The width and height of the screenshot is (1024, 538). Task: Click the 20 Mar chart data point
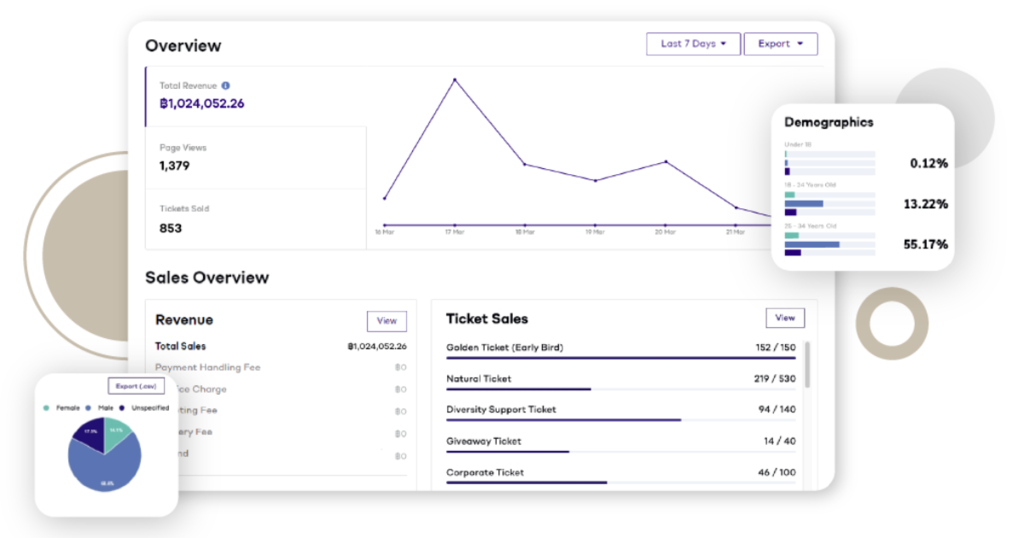tap(666, 161)
